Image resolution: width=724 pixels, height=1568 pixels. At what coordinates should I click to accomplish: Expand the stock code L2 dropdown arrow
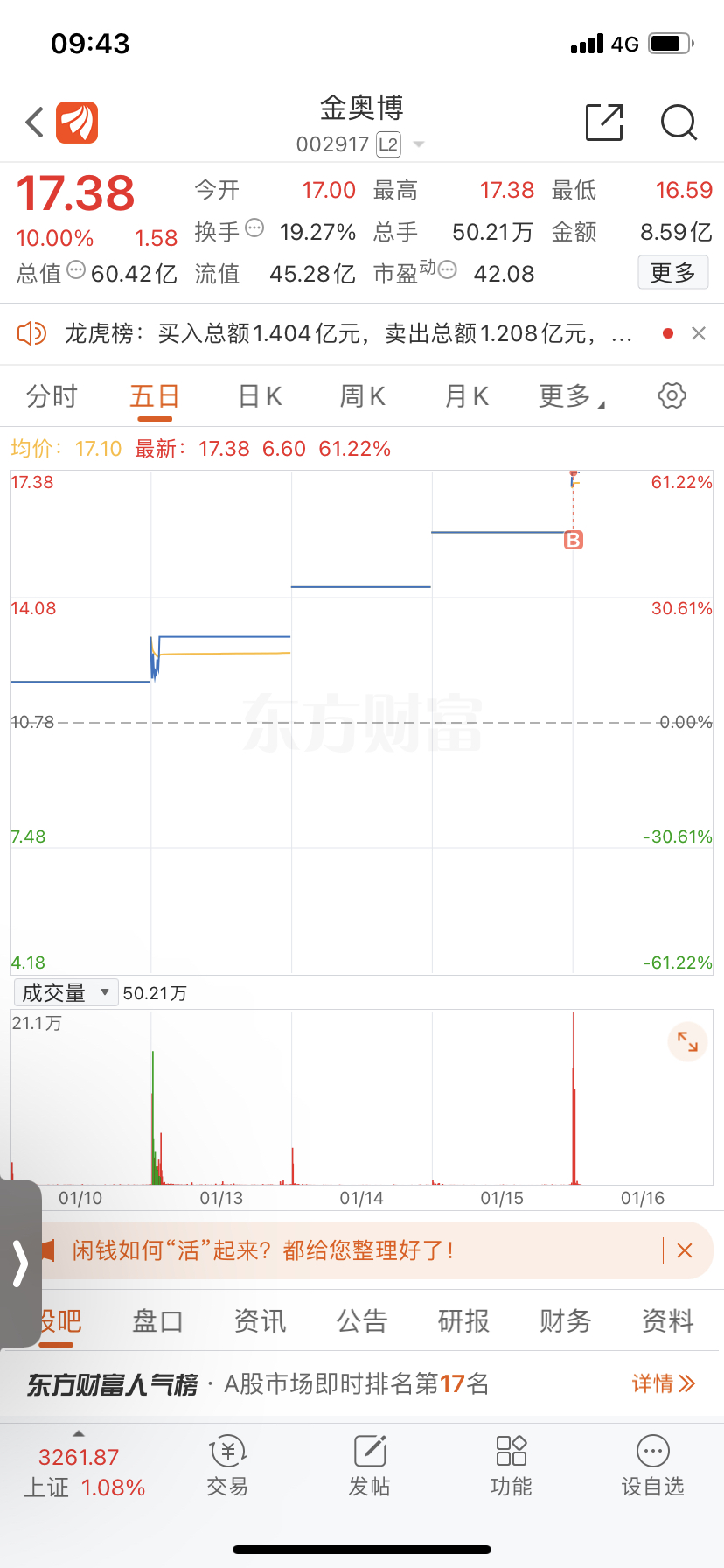(419, 144)
